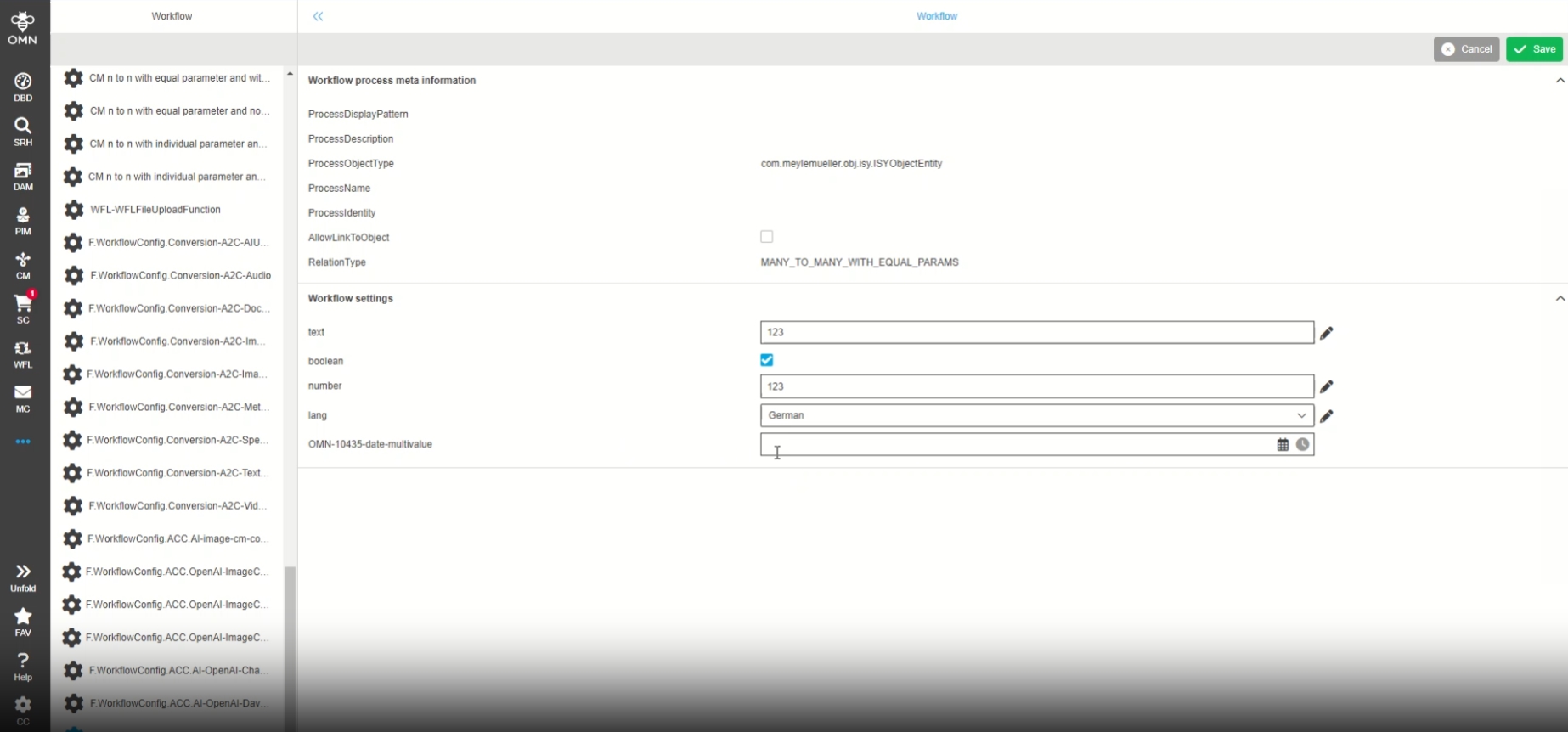The height and width of the screenshot is (732, 1568).
Task: Uncheck the boolean checkbox
Action: tap(767, 360)
